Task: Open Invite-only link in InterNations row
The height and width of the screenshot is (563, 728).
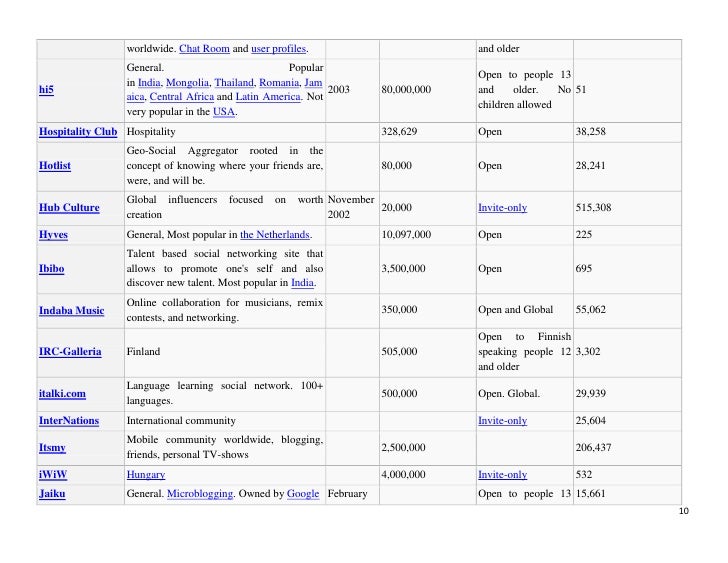Action: click(x=502, y=421)
